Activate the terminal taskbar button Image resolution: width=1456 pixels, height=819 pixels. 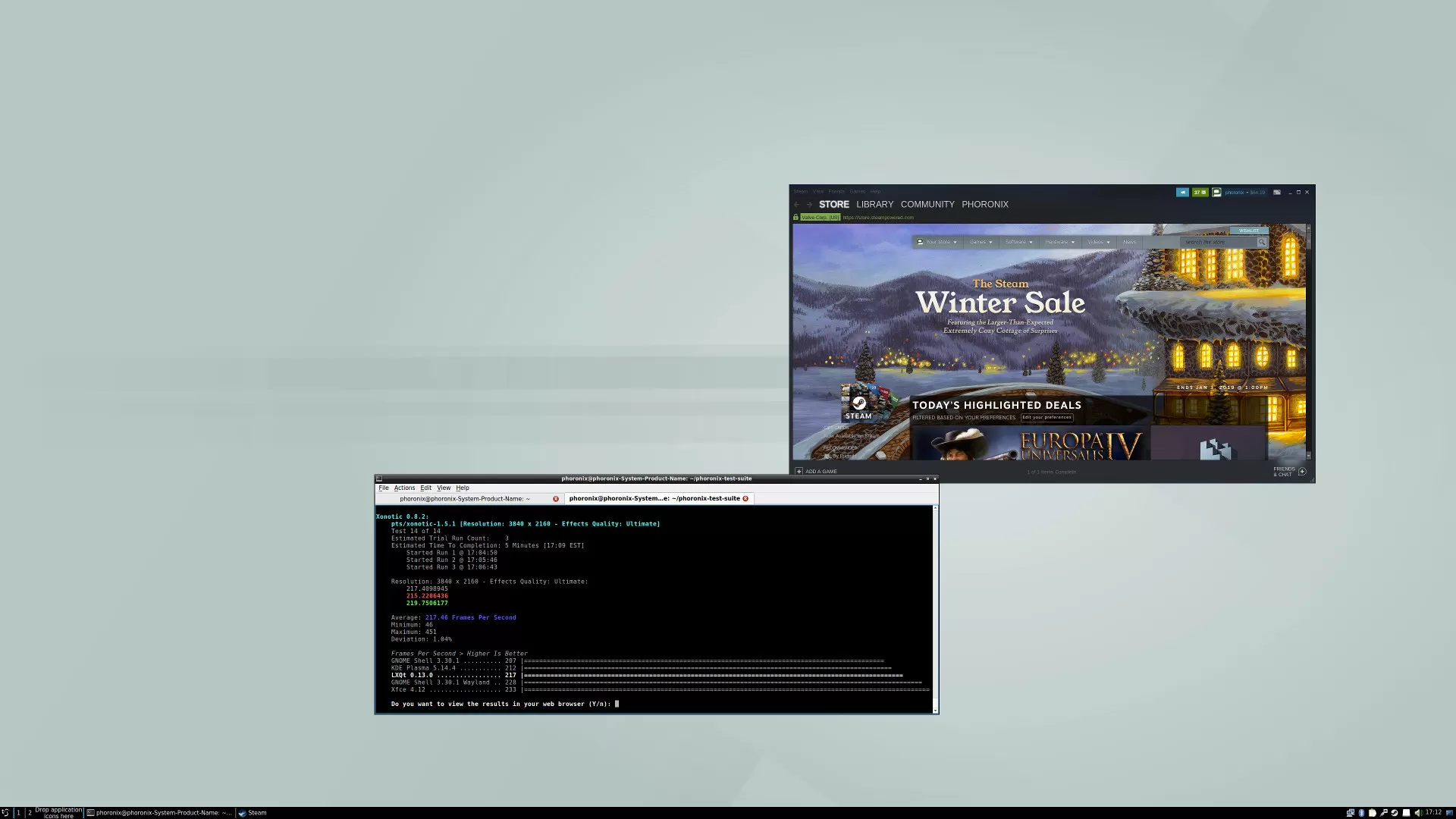[159, 813]
